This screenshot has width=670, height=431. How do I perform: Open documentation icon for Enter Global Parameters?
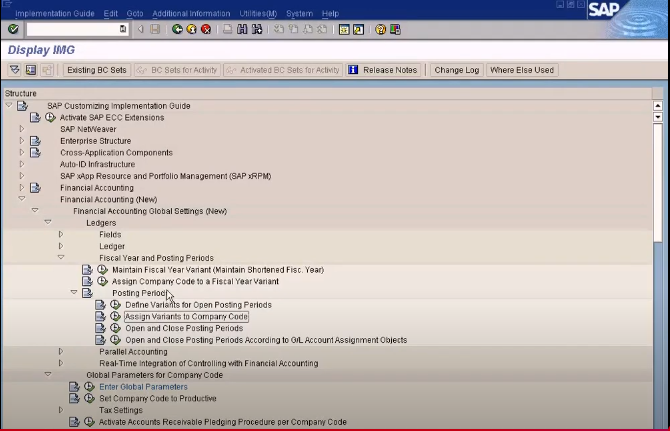click(x=74, y=387)
